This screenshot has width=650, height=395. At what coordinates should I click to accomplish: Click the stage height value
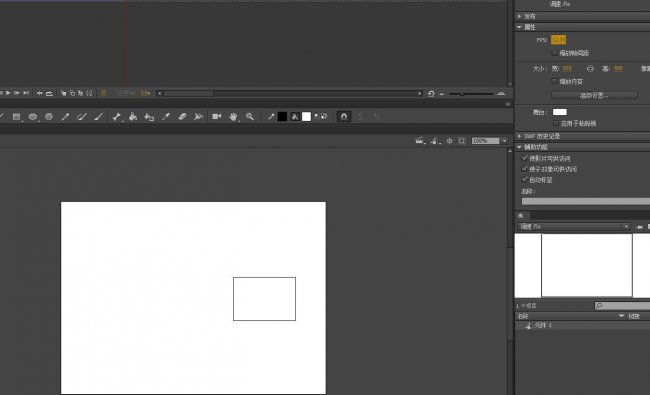618,68
